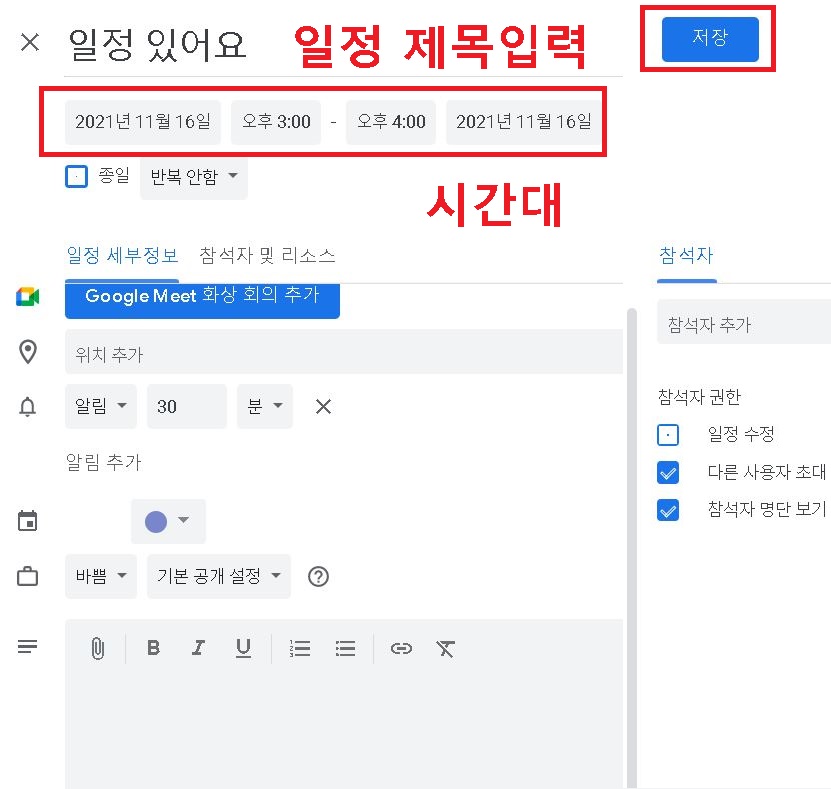The width and height of the screenshot is (831, 789).
Task: Enable the 종일 all-day checkbox
Action: [x=76, y=176]
